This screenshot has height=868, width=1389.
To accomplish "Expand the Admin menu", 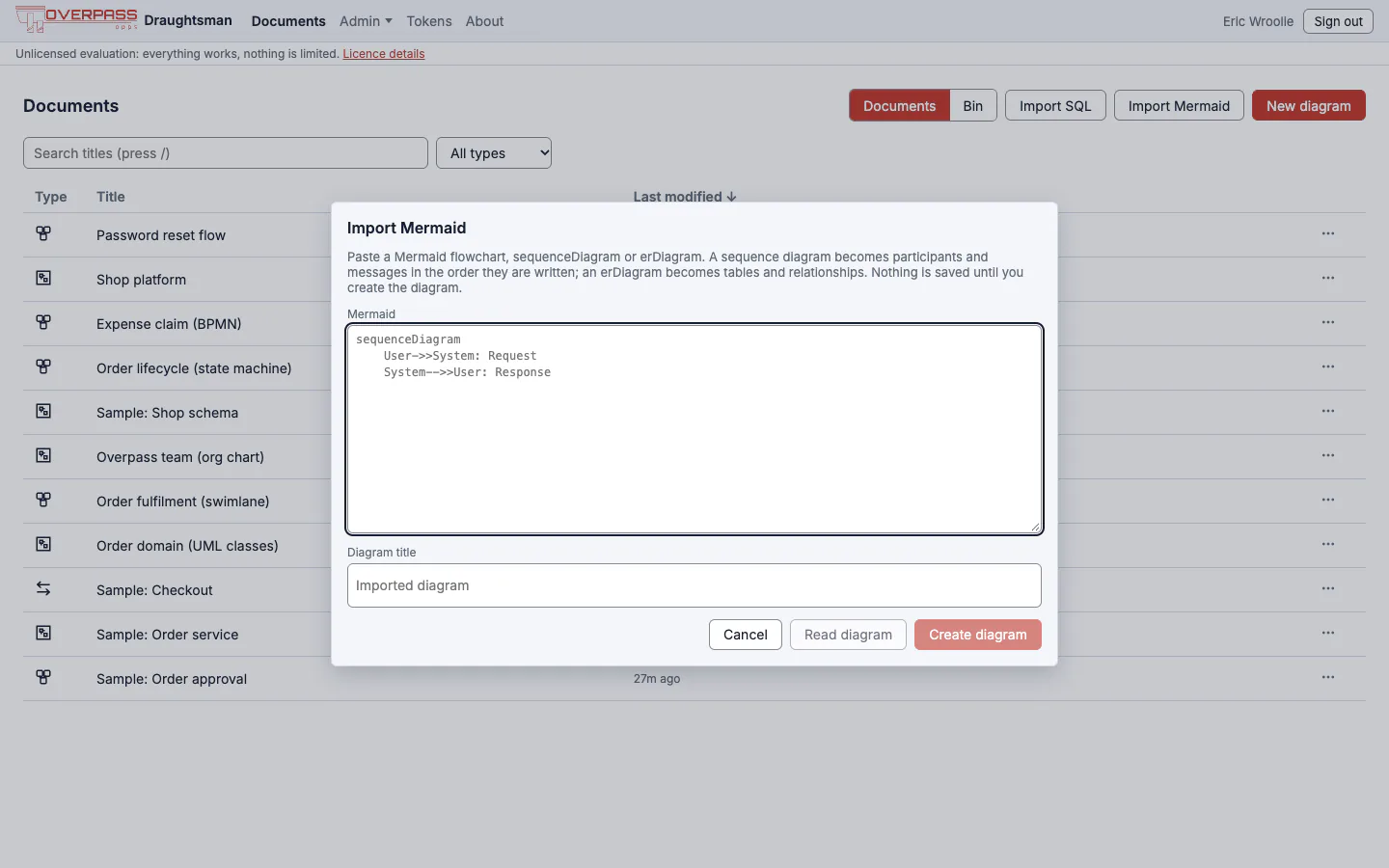I will 366,21.
